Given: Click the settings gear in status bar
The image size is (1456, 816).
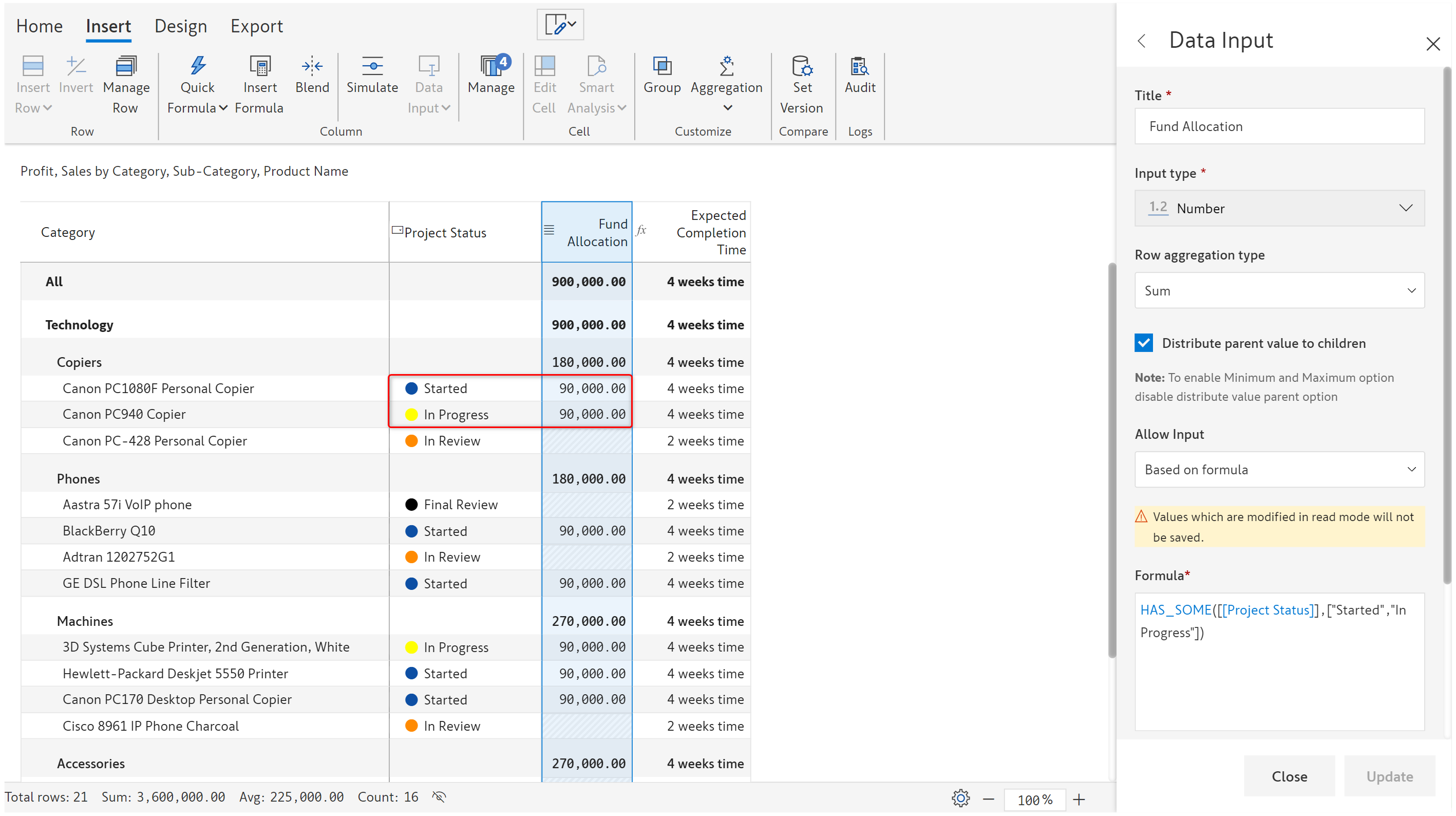Looking at the screenshot, I should pos(960,799).
